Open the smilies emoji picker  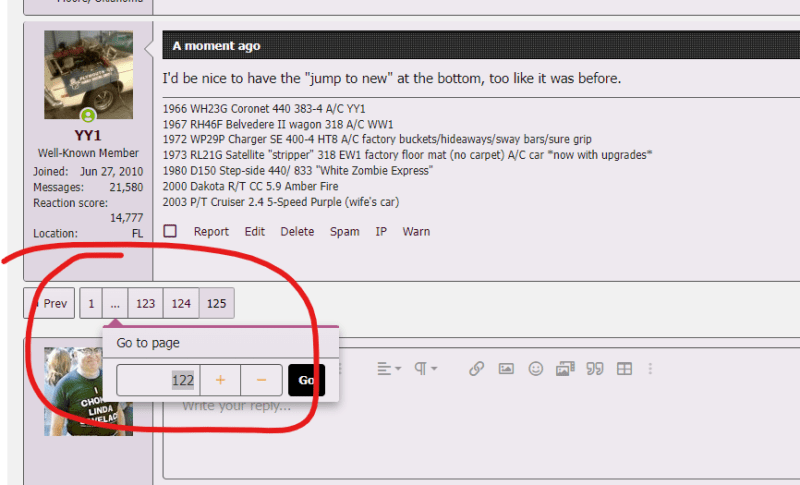[x=535, y=369]
